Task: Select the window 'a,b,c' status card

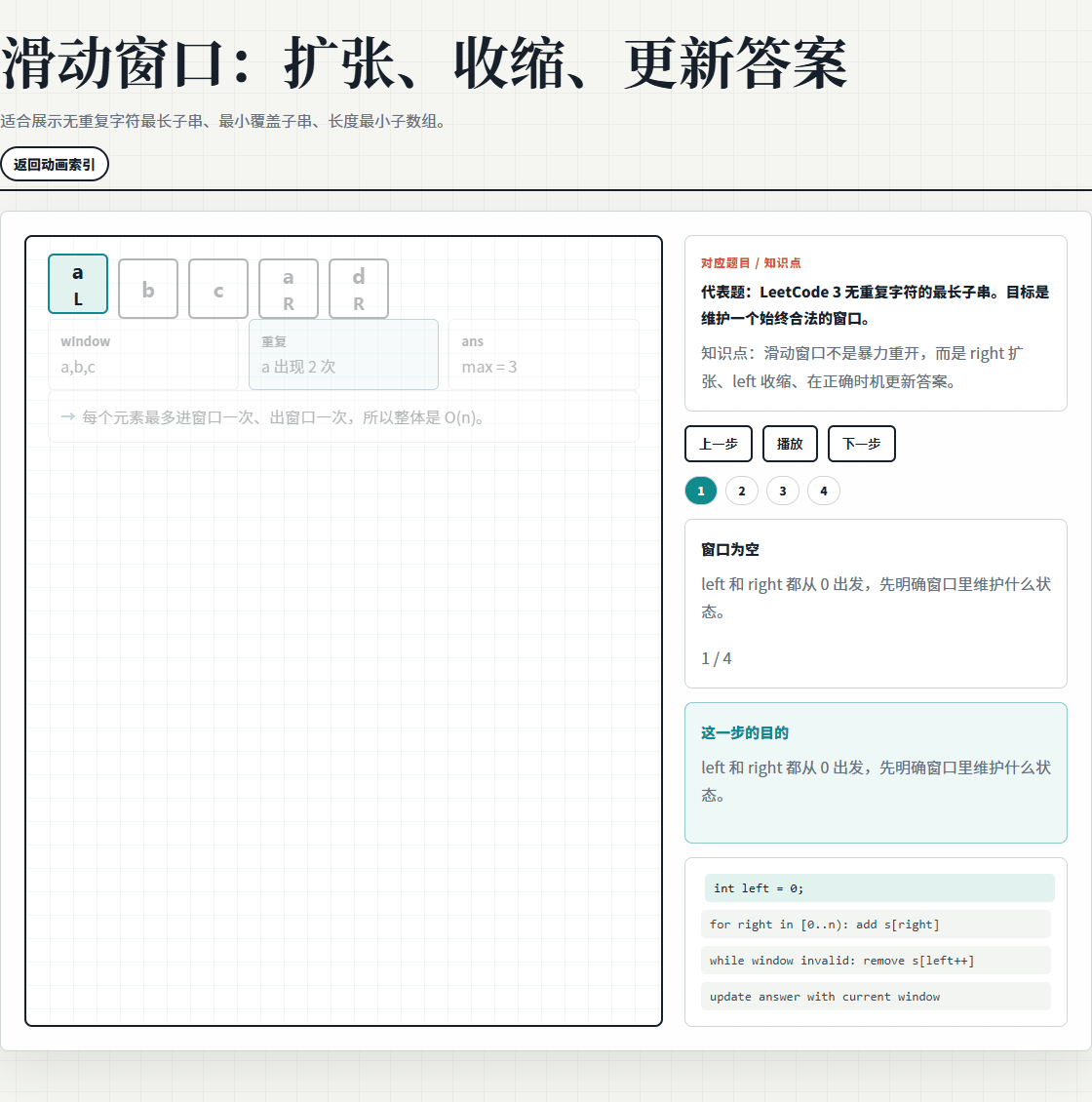Action: pos(143,354)
